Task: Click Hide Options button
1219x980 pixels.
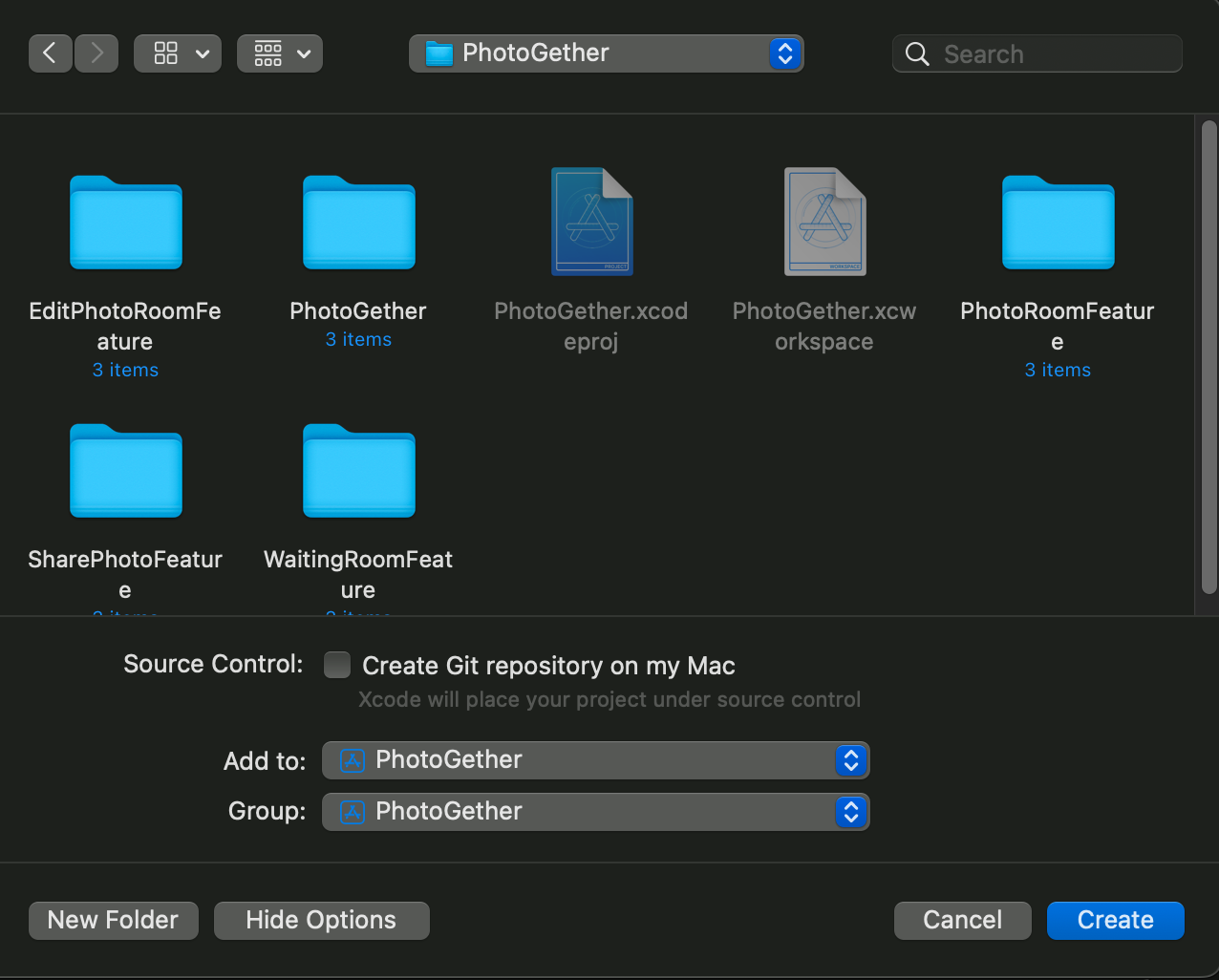Action: (x=321, y=920)
